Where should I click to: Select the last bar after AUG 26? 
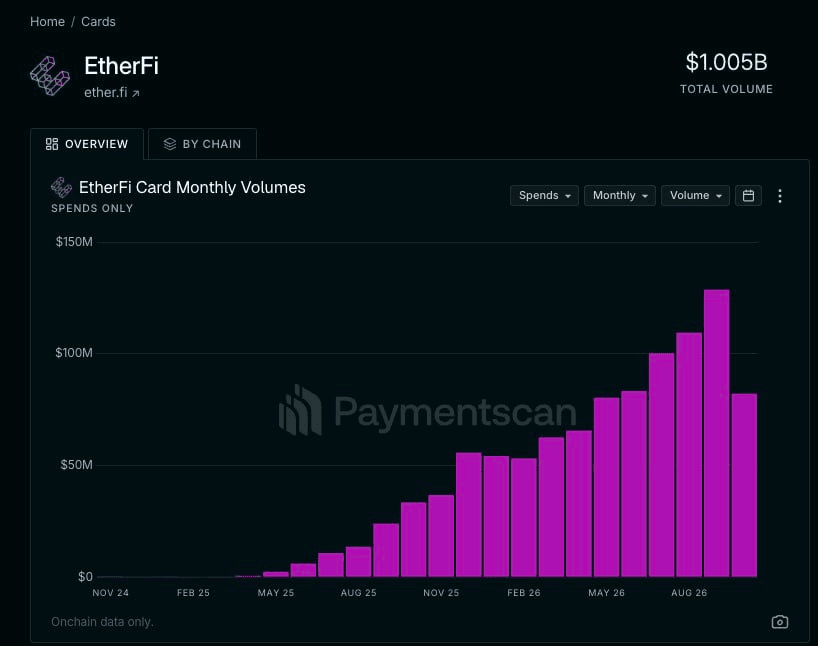pos(744,485)
